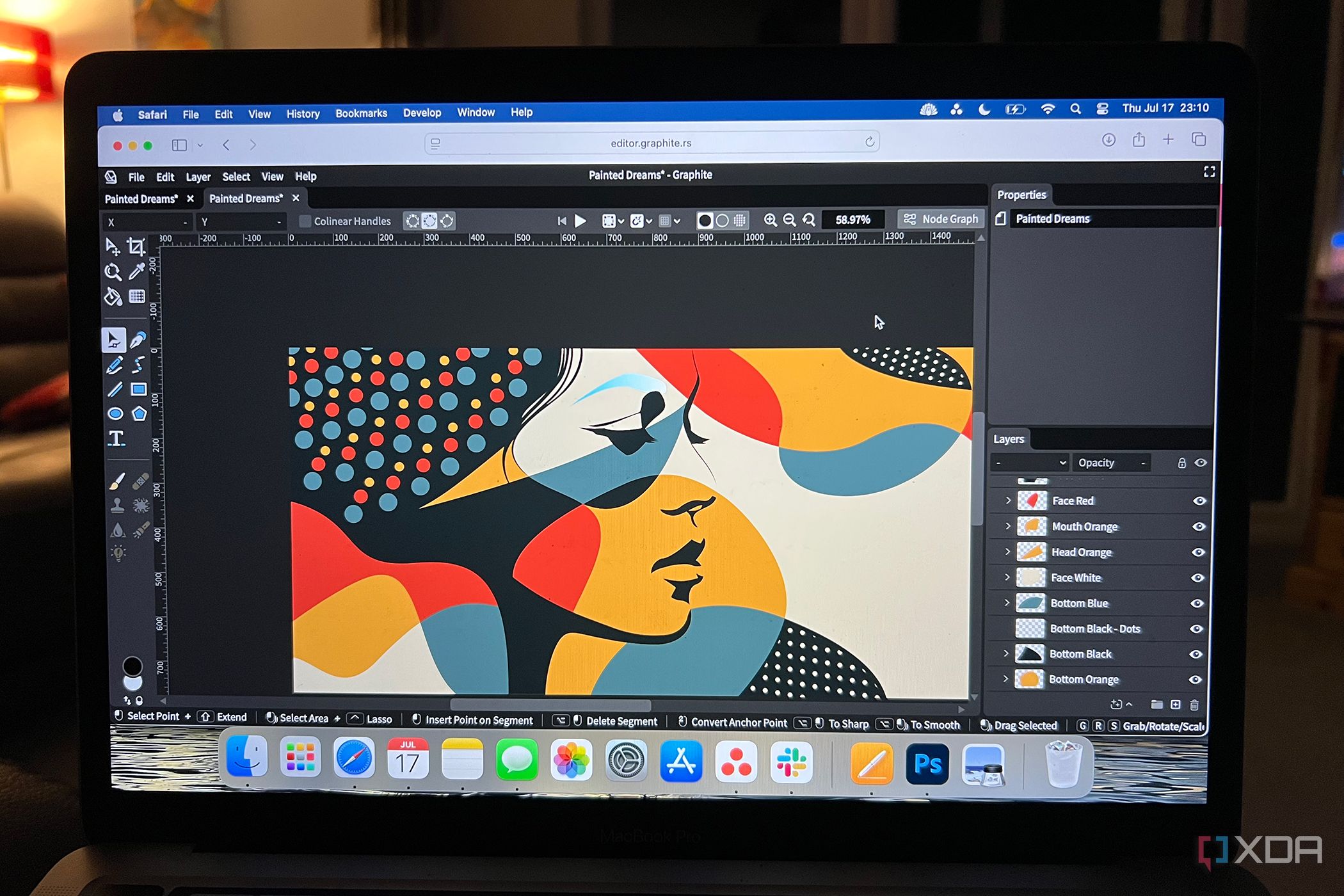Expand the Face Red layer group
Image resolution: width=1344 pixels, height=896 pixels.
click(x=1008, y=500)
